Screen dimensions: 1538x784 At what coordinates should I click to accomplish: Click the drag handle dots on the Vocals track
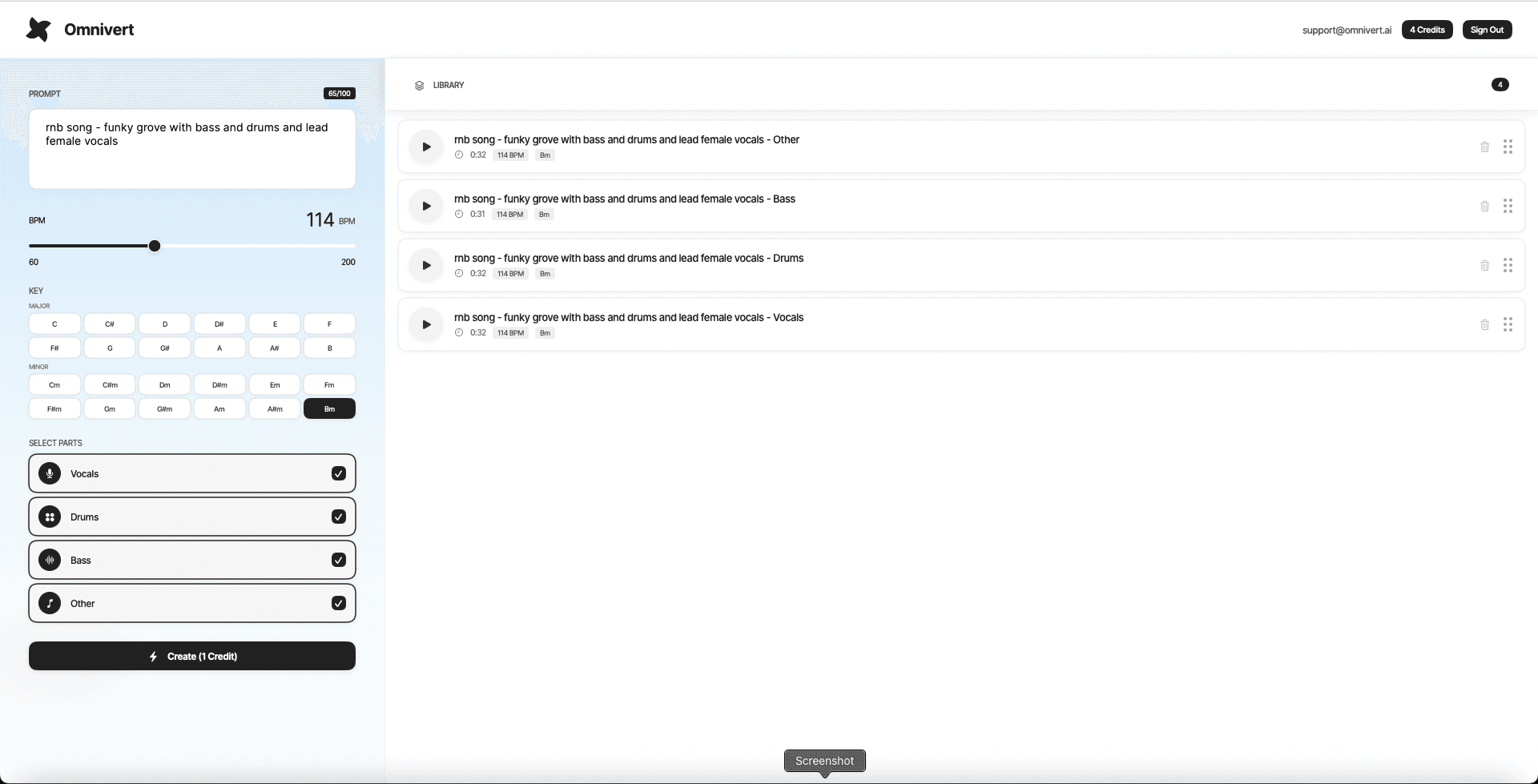1509,324
